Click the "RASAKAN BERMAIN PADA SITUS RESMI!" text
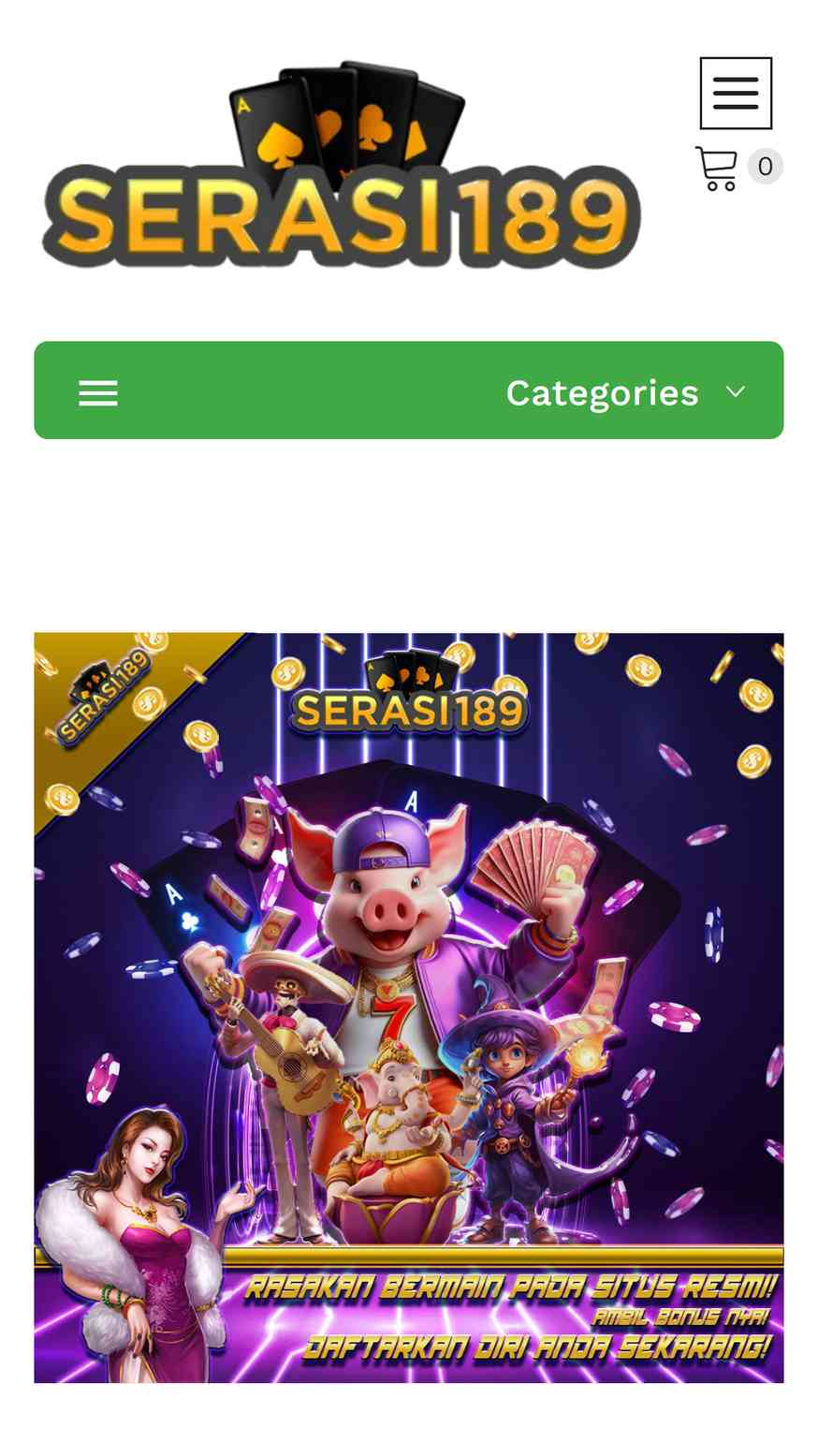The width and height of the screenshot is (818, 1456). [x=511, y=1287]
